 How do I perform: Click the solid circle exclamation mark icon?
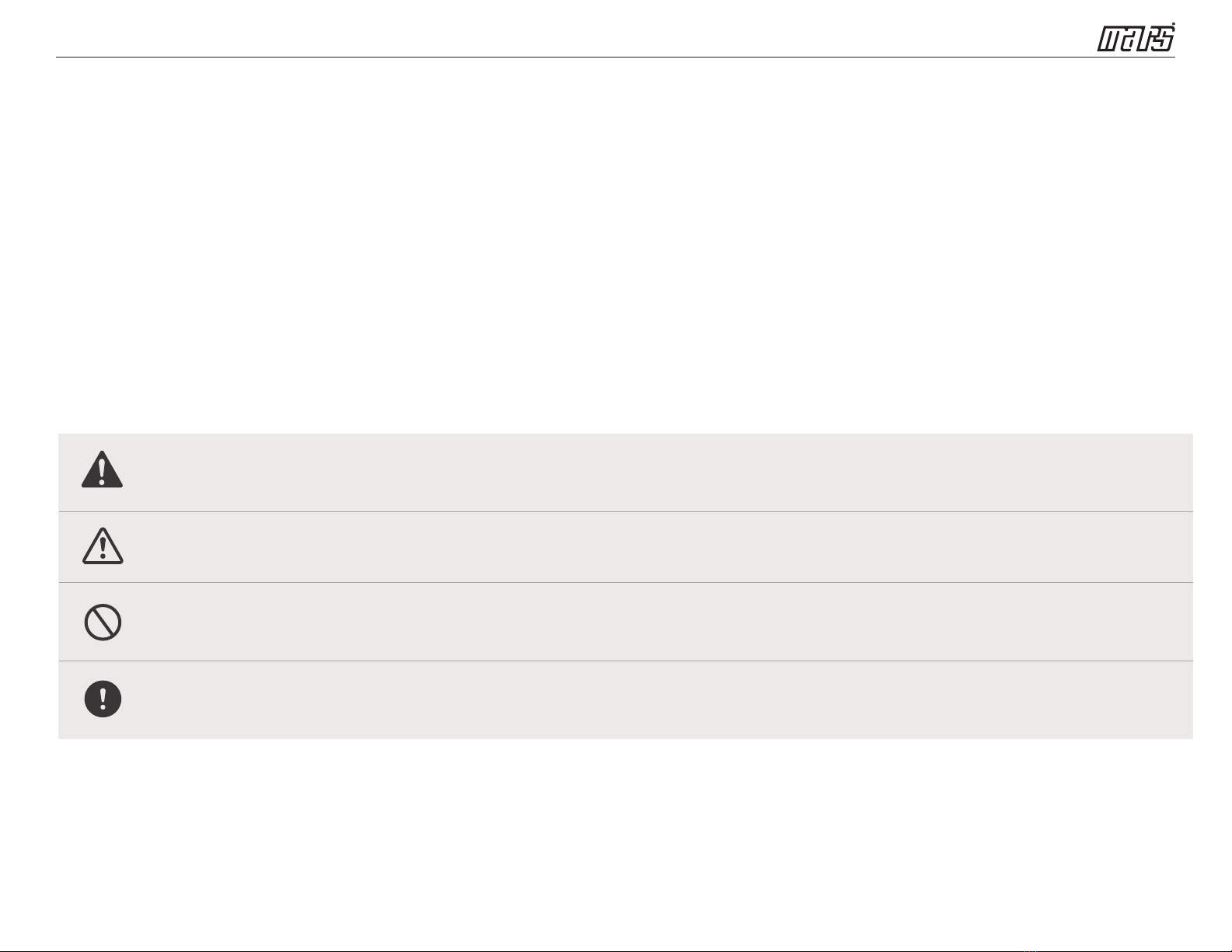[x=103, y=699]
